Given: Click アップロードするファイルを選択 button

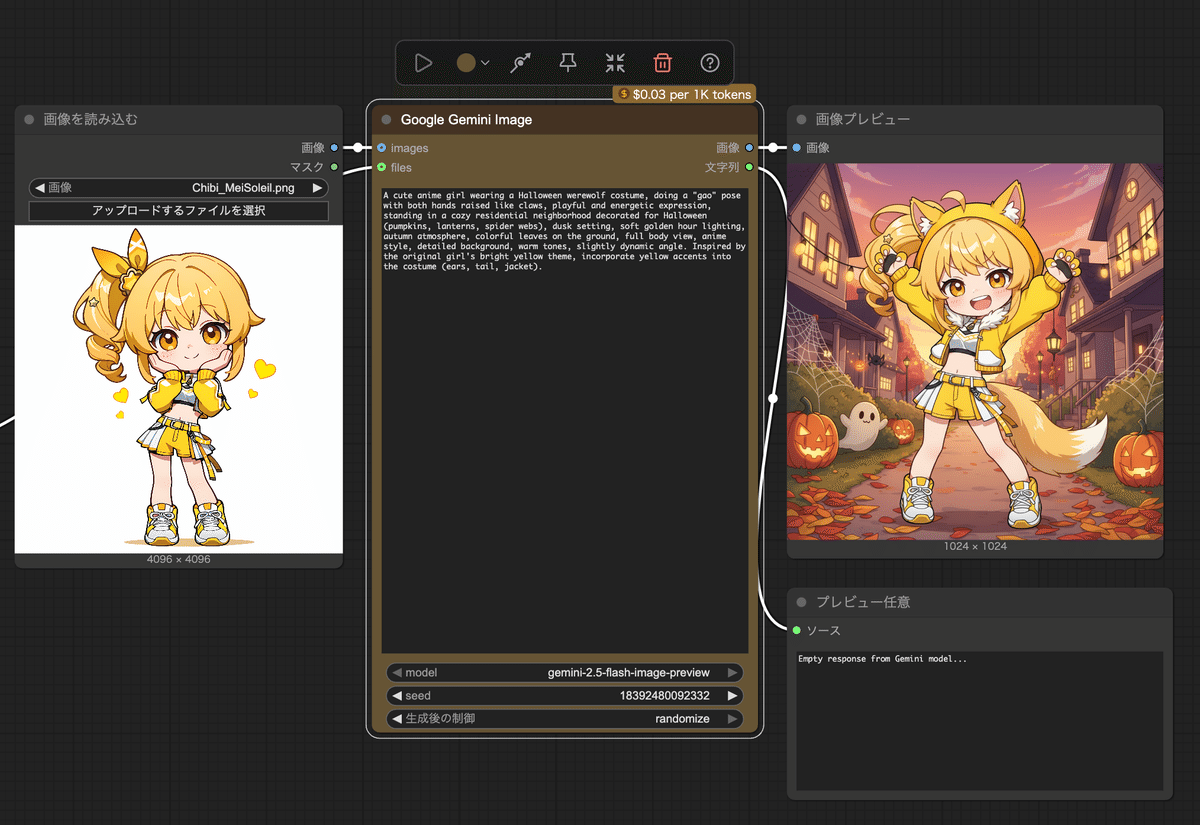Looking at the screenshot, I should [x=178, y=211].
